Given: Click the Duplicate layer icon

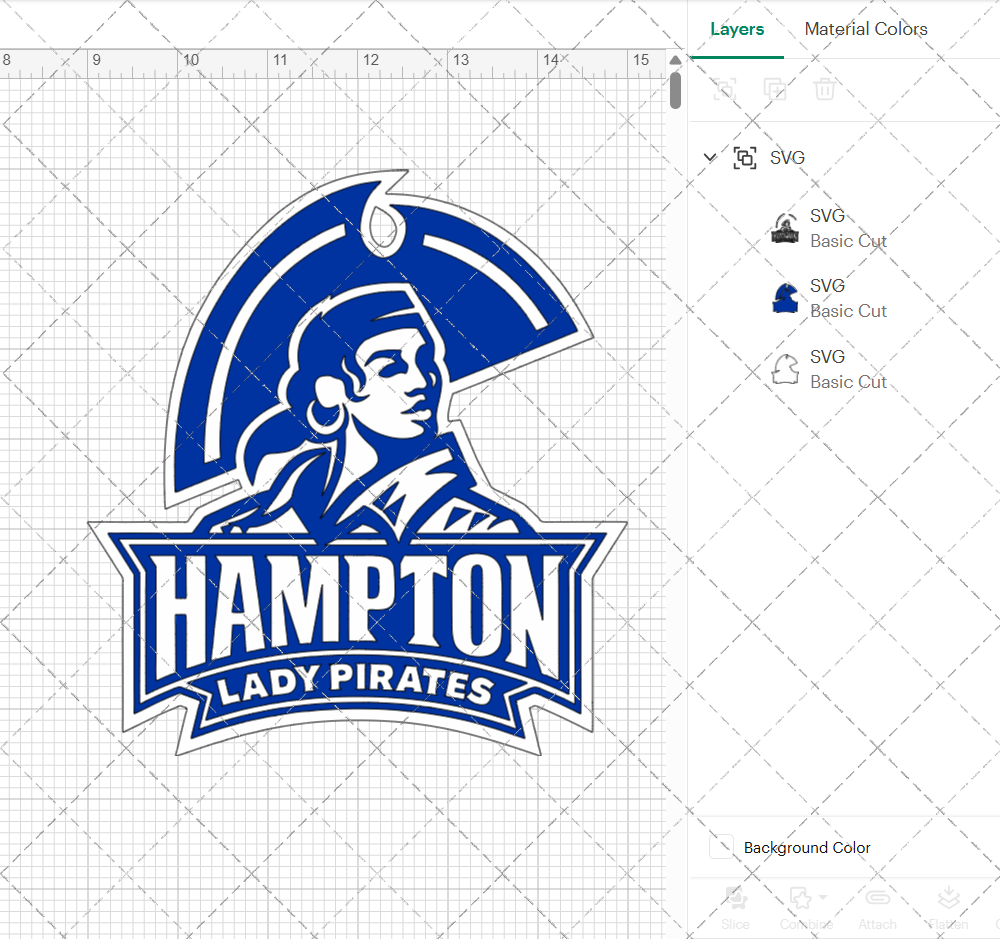Looking at the screenshot, I should coord(774,89).
